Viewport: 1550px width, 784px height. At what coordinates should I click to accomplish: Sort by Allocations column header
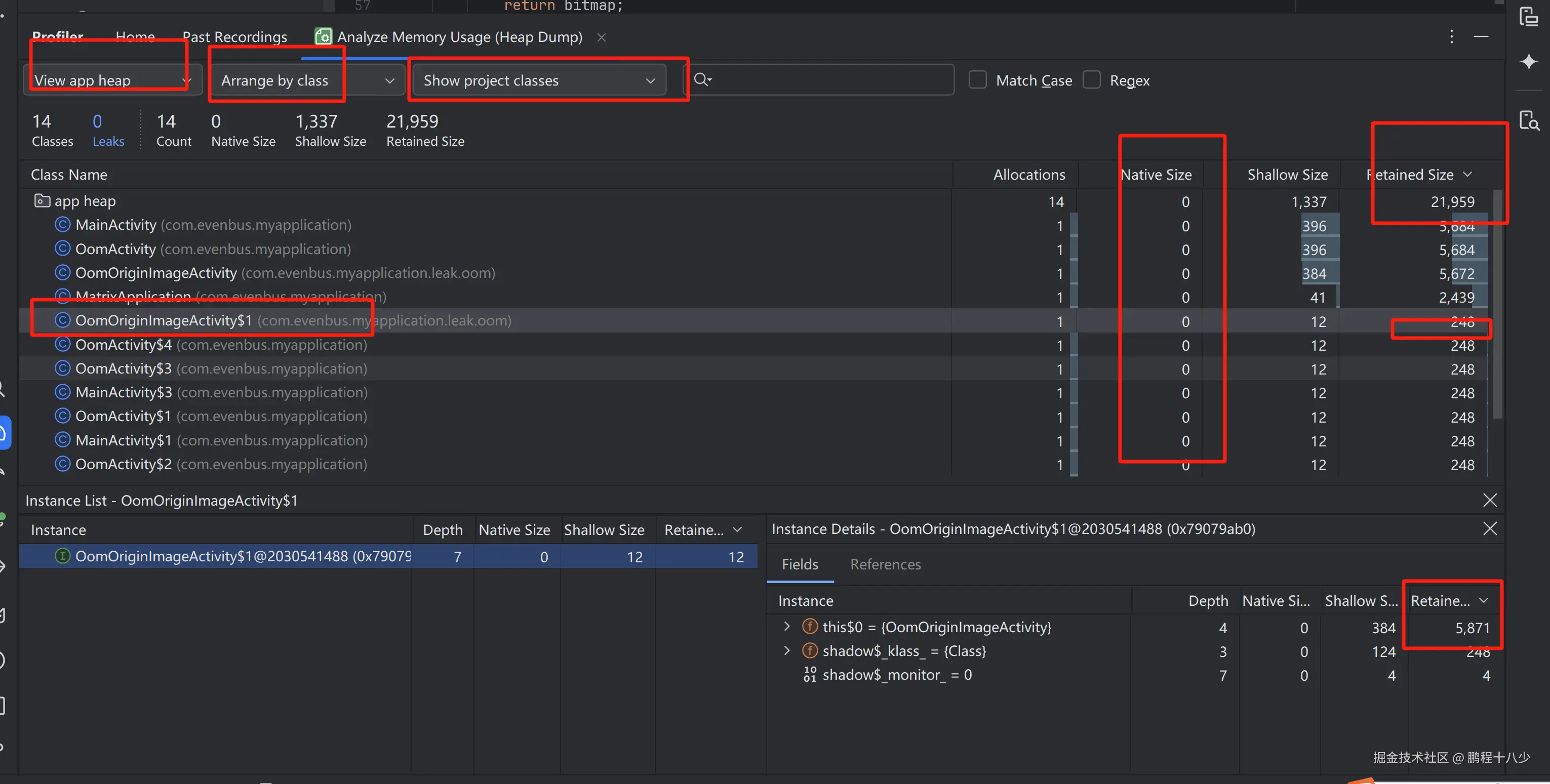(1029, 174)
